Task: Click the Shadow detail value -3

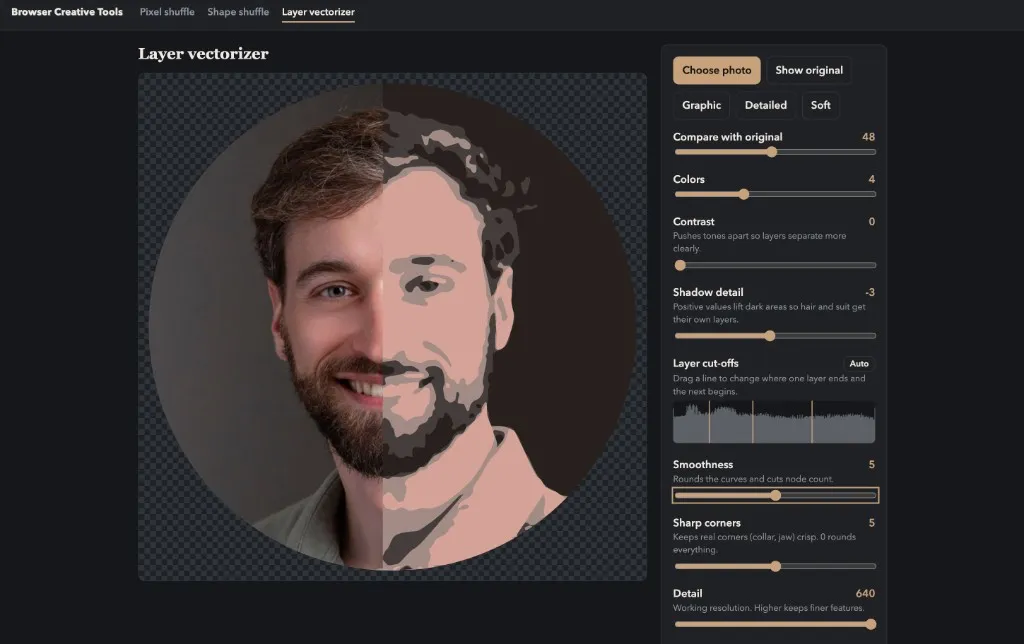Action: 869,293
